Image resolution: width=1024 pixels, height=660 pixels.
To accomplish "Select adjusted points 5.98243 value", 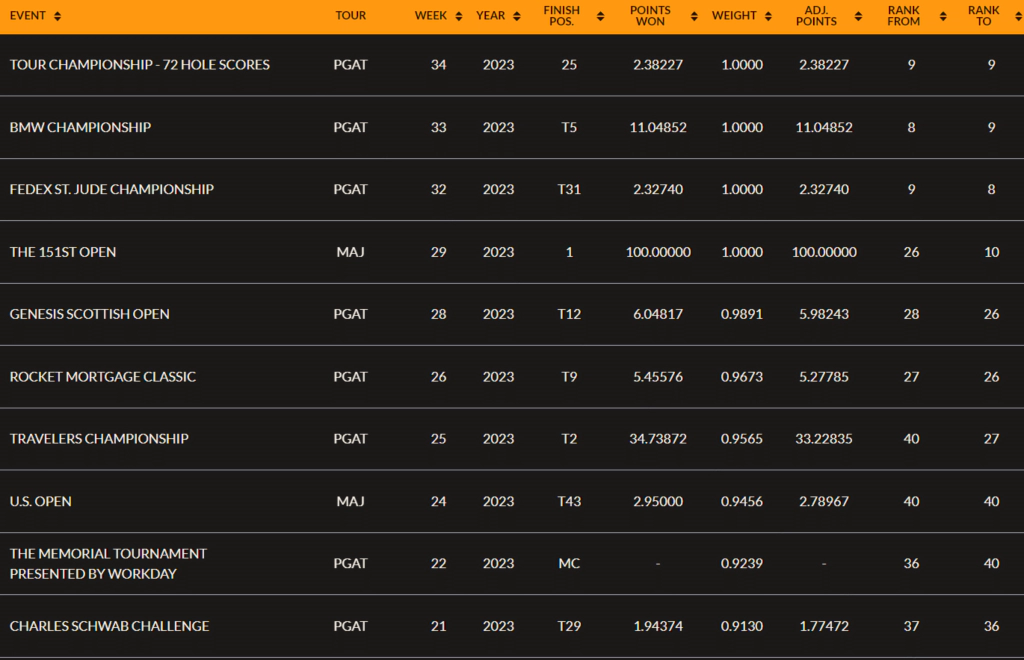I will click(824, 314).
